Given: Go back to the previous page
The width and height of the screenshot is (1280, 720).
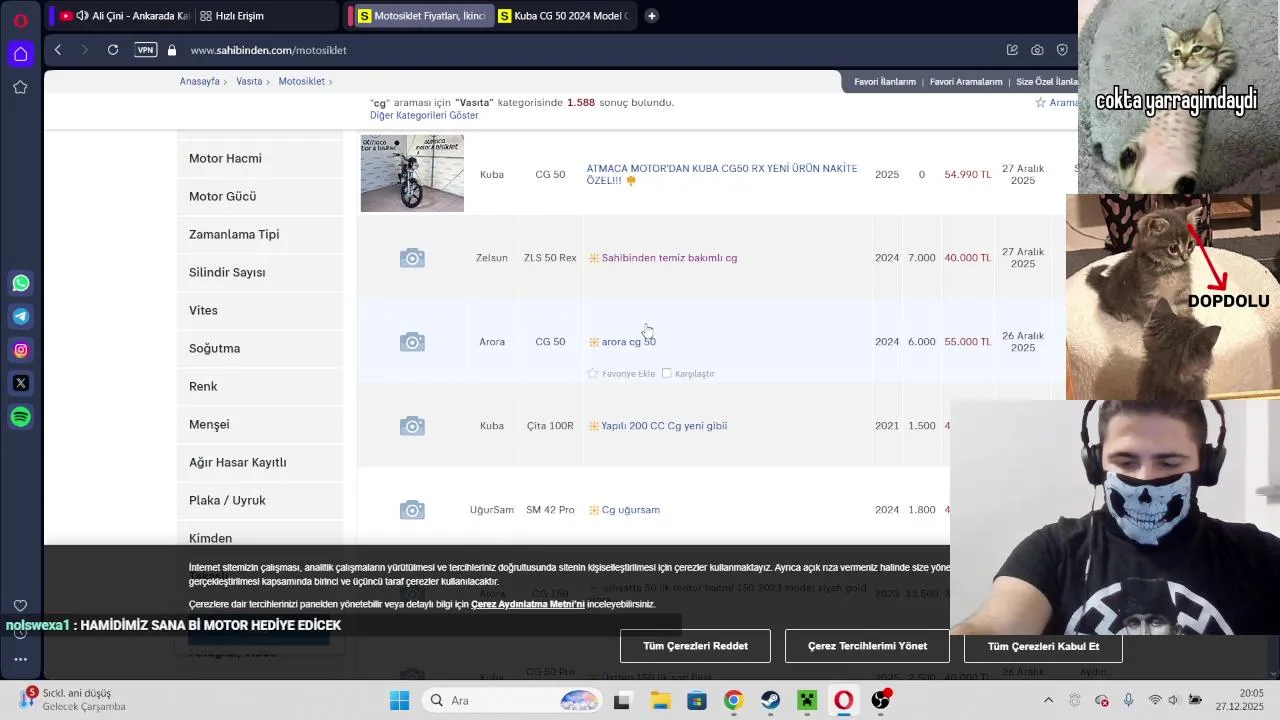Looking at the screenshot, I should pos(58,50).
